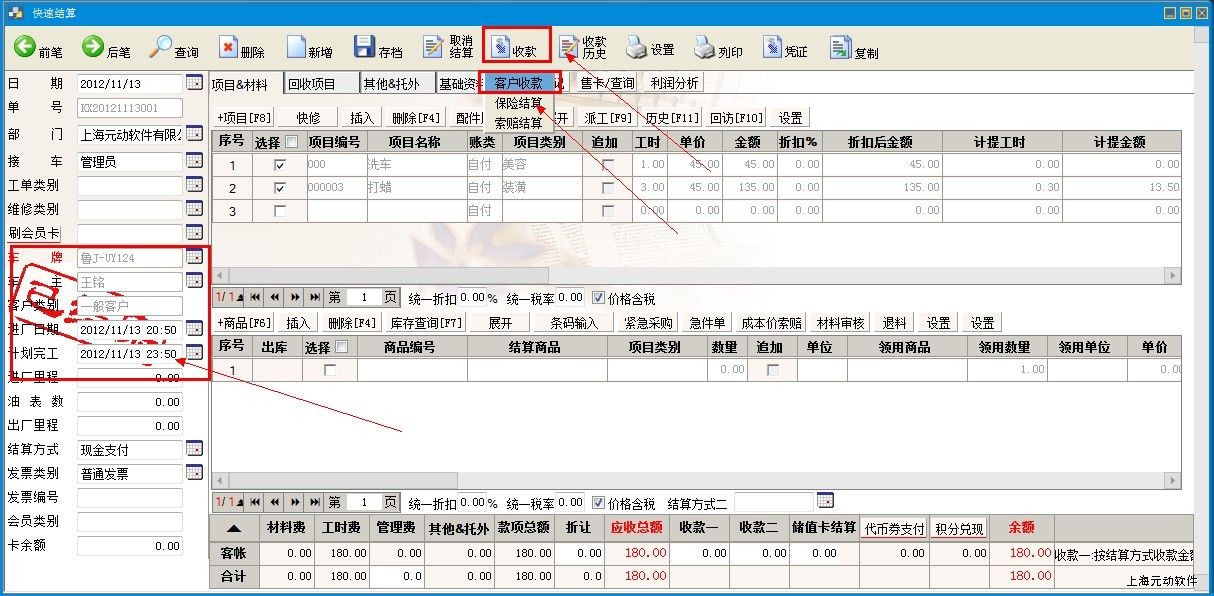The height and width of the screenshot is (596, 1214).
Task: Open the 日期 calendar picker
Action: [194, 82]
